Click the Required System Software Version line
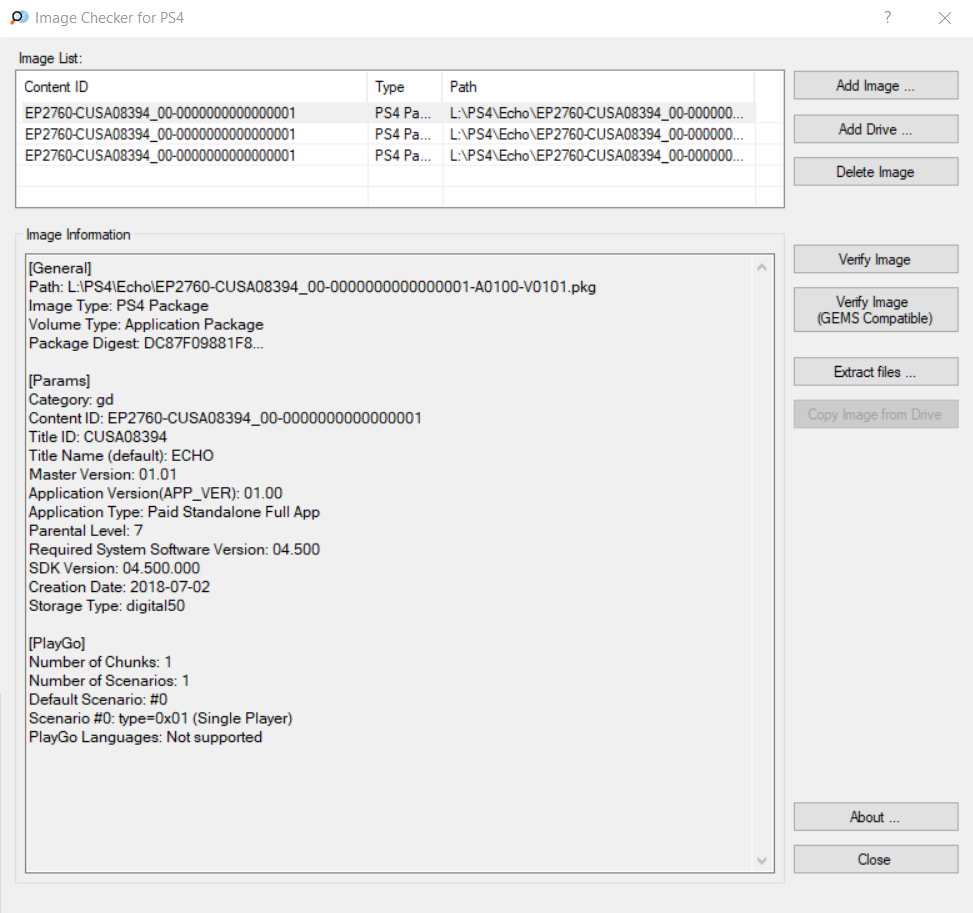Viewport: 973px width, 913px height. (174, 549)
